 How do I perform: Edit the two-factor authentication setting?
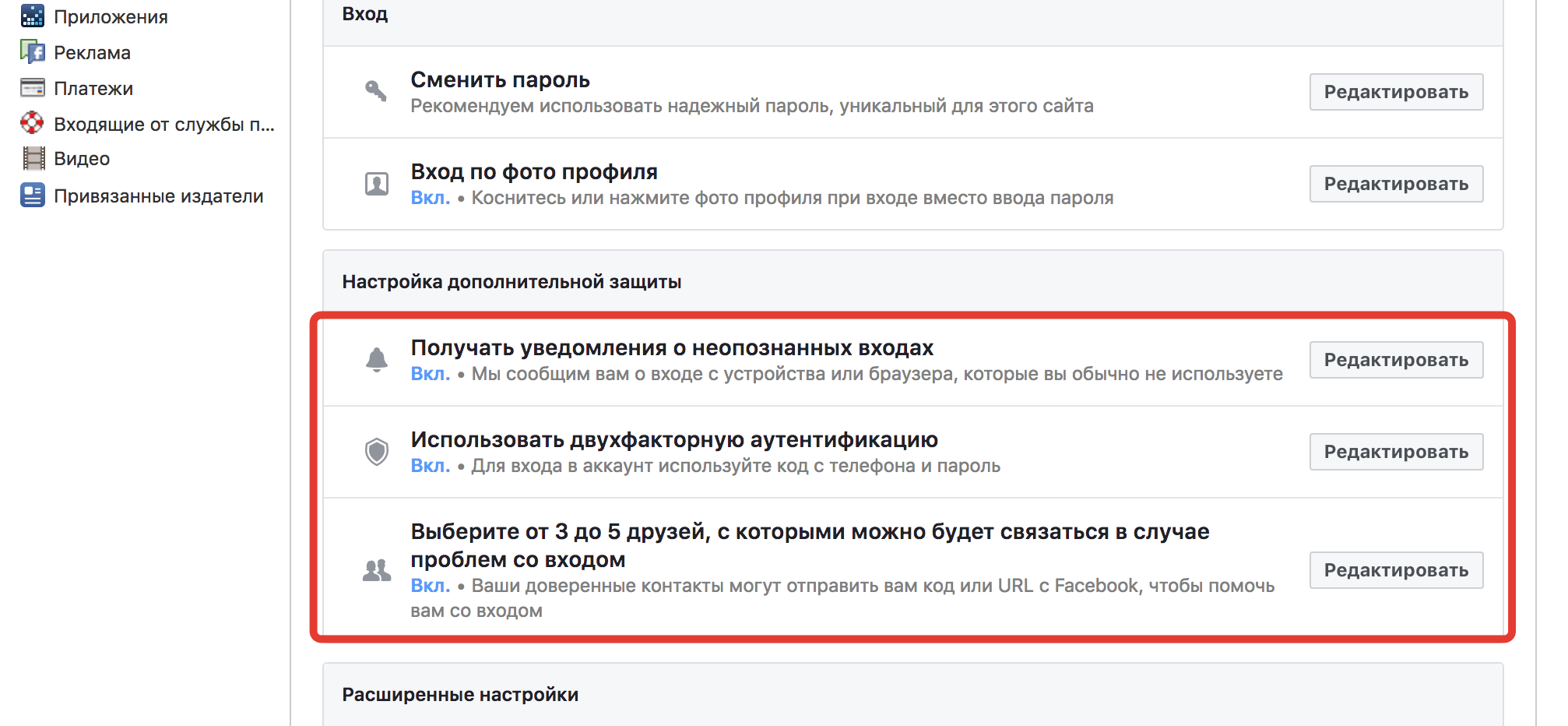(x=1396, y=452)
